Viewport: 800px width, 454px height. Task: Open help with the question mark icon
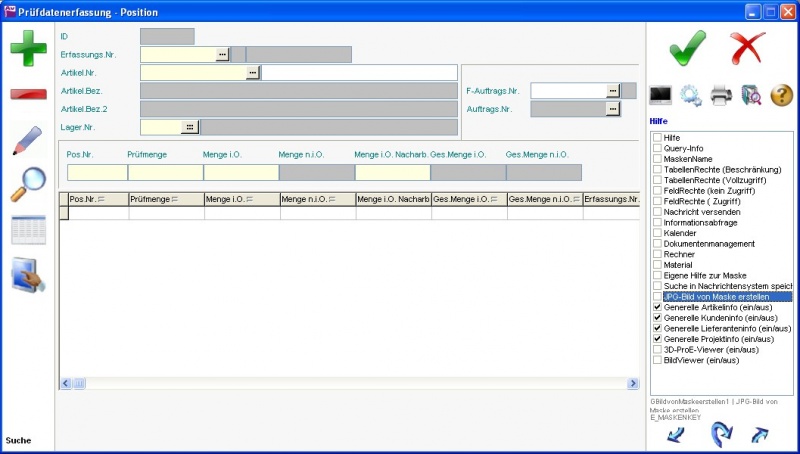pos(781,96)
